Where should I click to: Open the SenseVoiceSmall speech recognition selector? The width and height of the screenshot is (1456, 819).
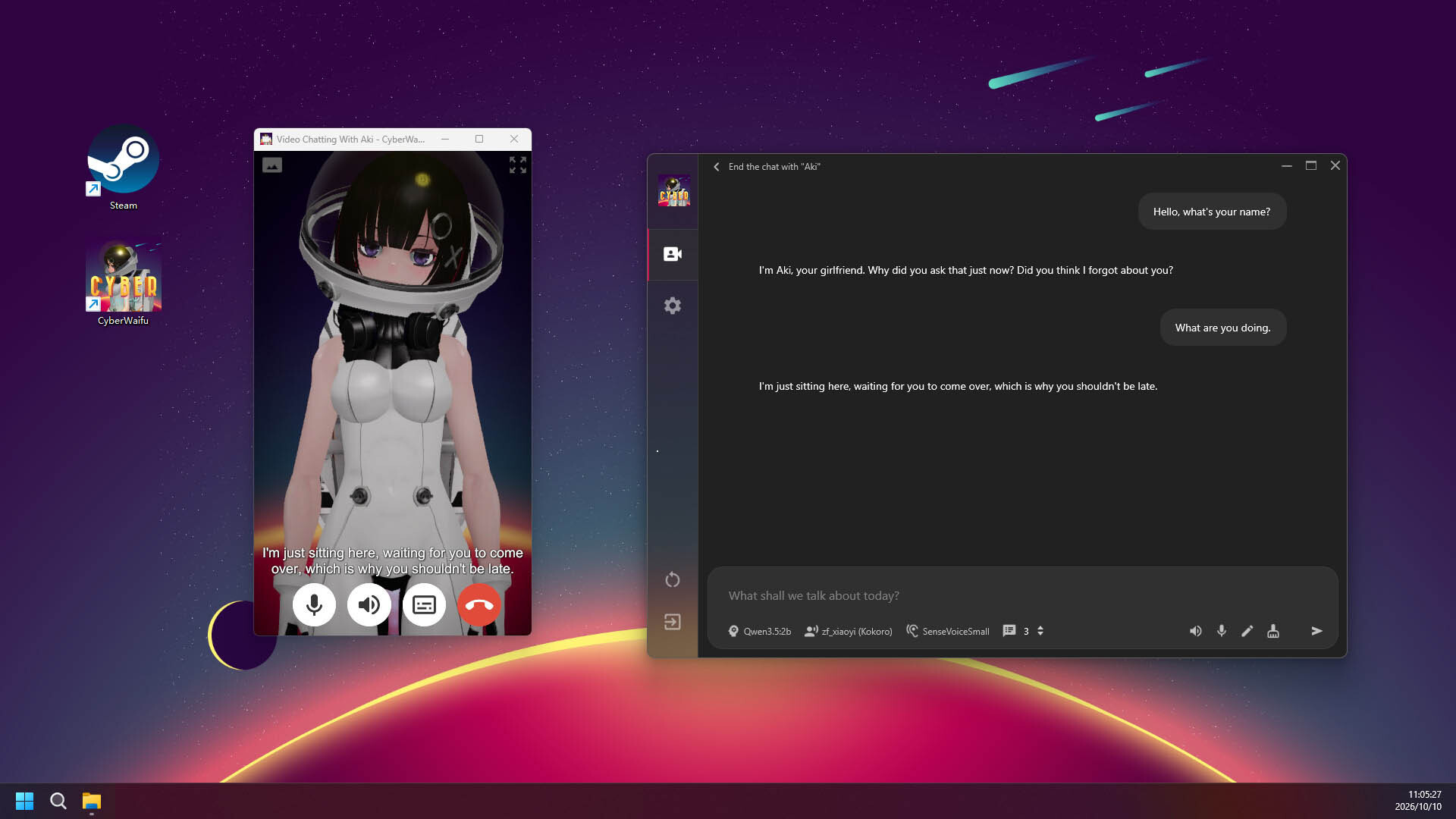coord(948,631)
